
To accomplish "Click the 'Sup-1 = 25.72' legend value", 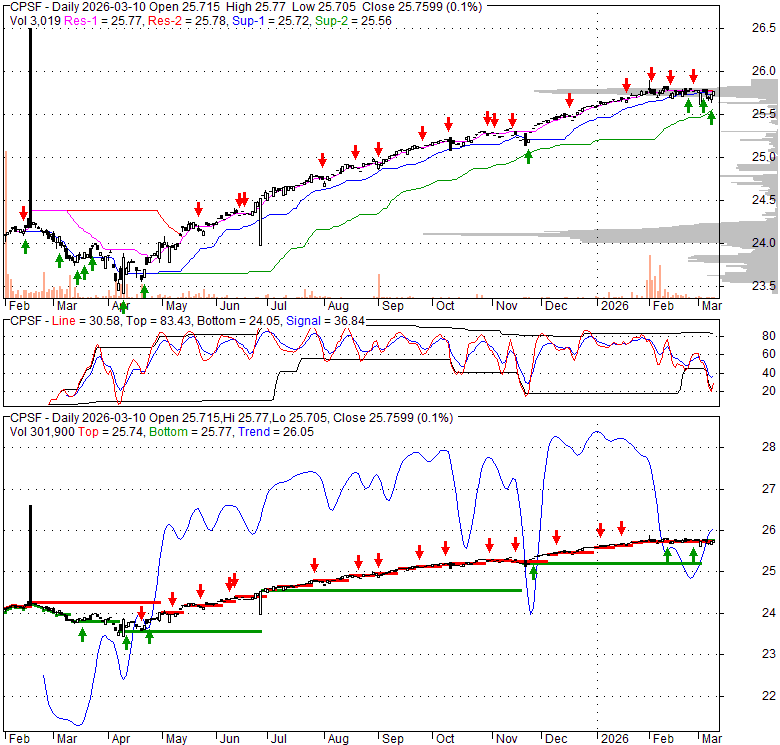I will [272, 21].
